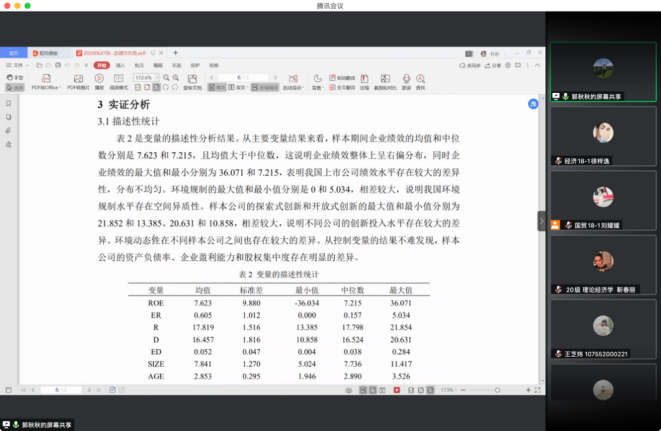This screenshot has width=661, height=431.
Task: Click the zoom slider handle in status bar
Action: click(x=497, y=390)
